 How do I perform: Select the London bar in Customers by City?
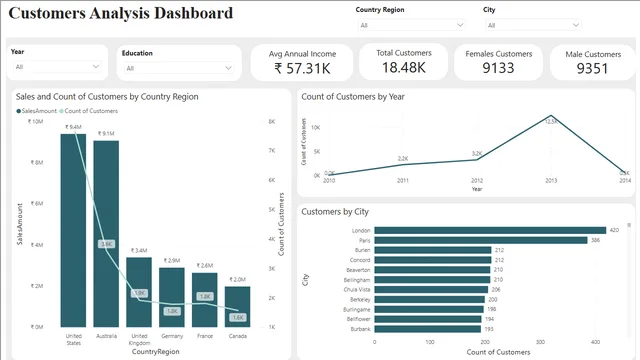490,230
